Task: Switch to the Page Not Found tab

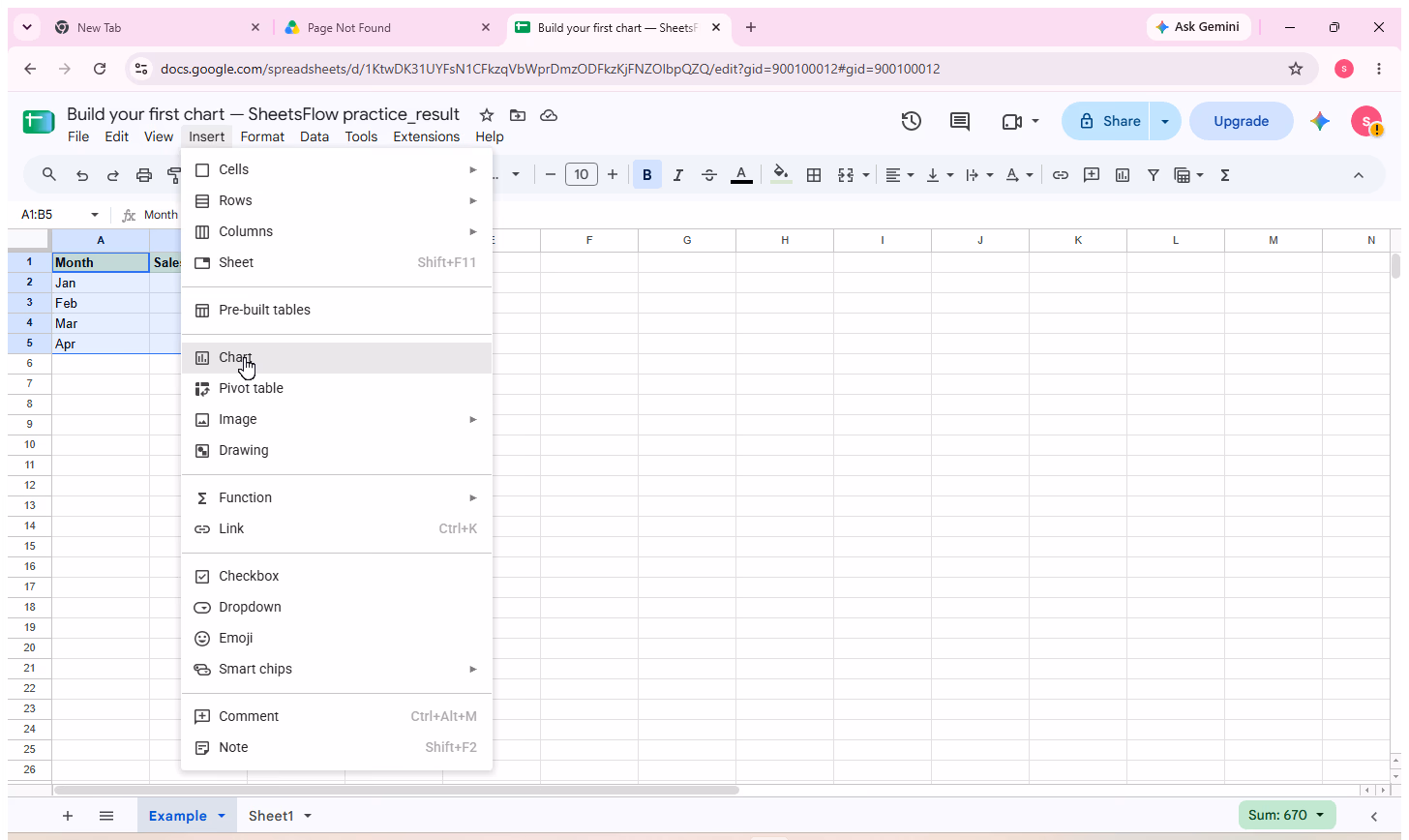Action: point(385,28)
